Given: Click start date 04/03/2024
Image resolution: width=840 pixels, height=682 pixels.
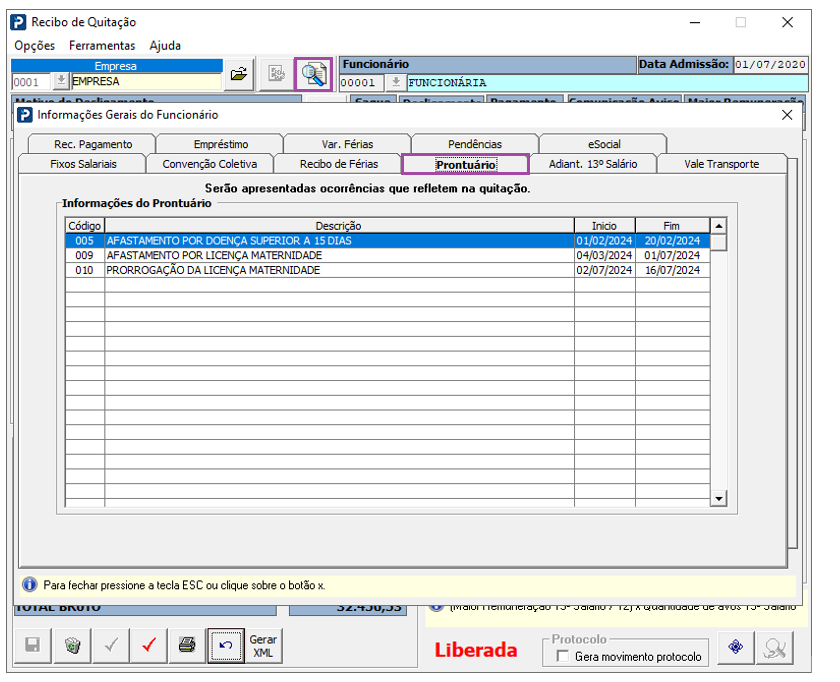Looking at the screenshot, I should coord(604,255).
